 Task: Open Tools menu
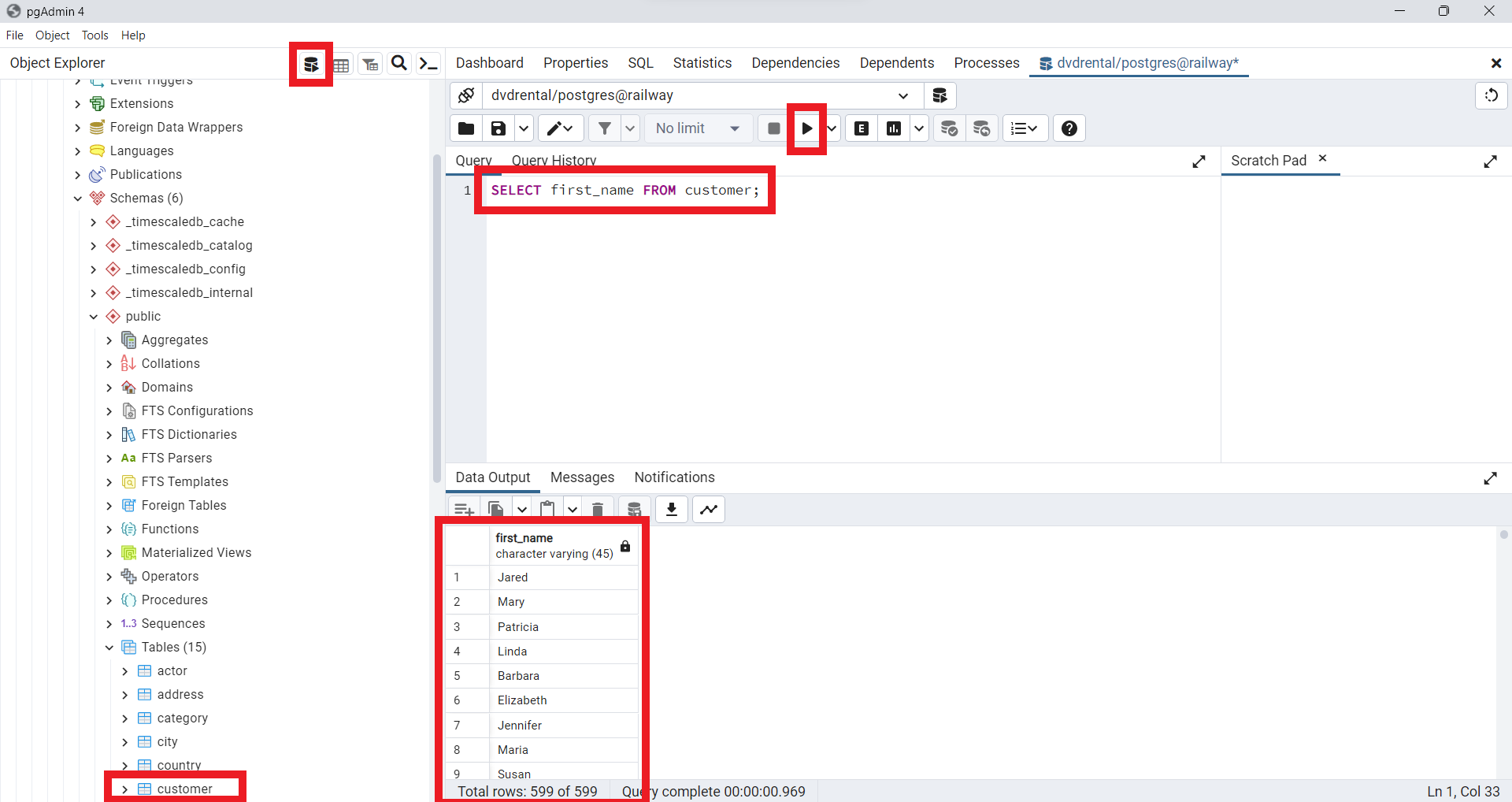coord(95,35)
